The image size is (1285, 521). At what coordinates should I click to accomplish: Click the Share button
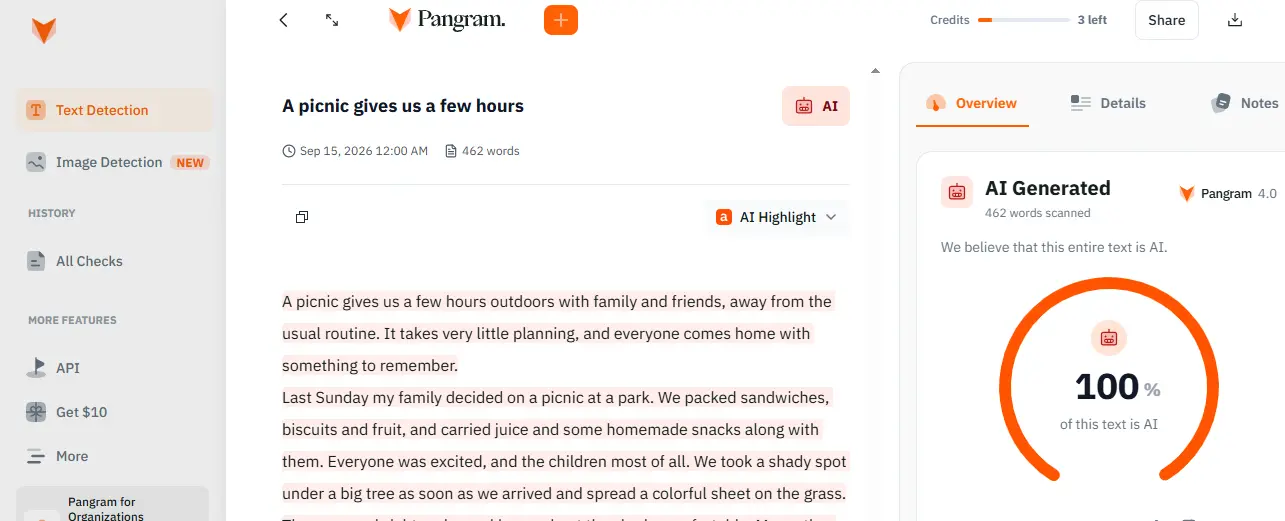[1167, 20]
